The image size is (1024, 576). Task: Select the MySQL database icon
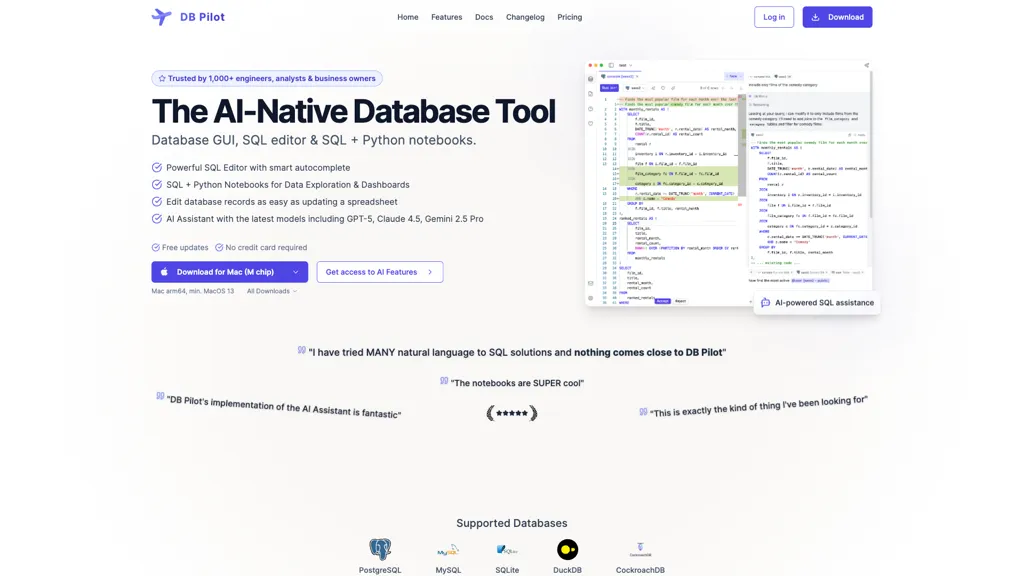(448, 549)
